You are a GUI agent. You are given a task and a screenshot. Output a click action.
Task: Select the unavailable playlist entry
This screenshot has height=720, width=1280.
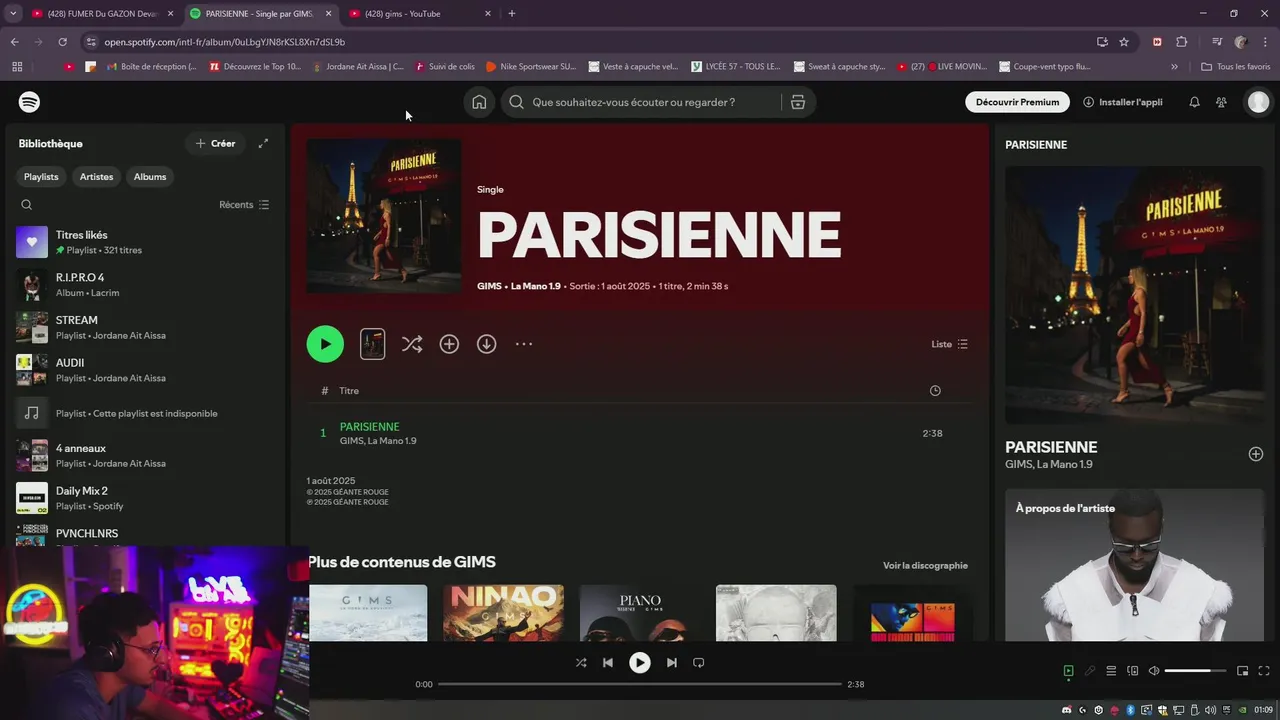pos(143,413)
